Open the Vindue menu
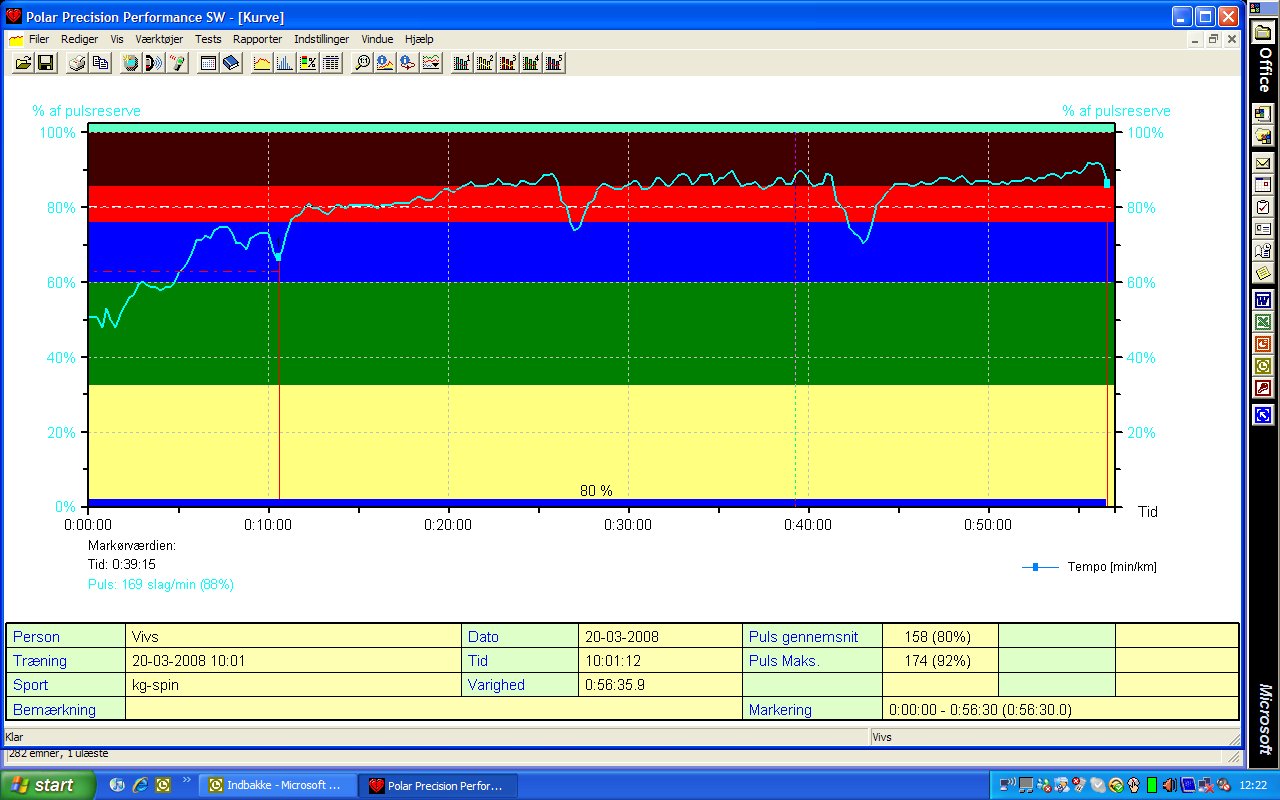The height and width of the screenshot is (800, 1280). (x=377, y=39)
